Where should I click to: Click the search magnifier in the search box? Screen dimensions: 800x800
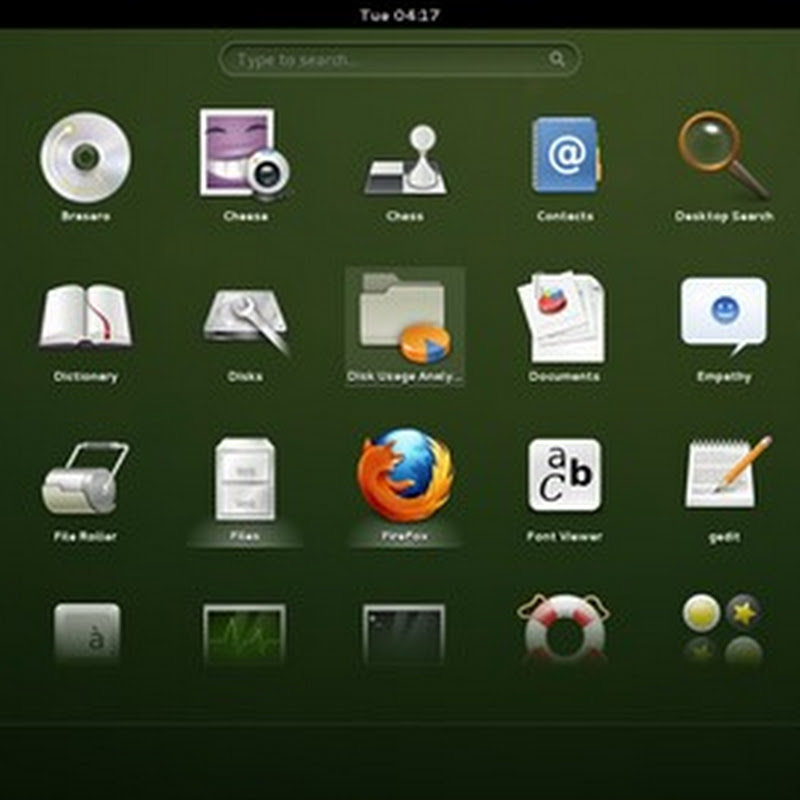coord(557,59)
